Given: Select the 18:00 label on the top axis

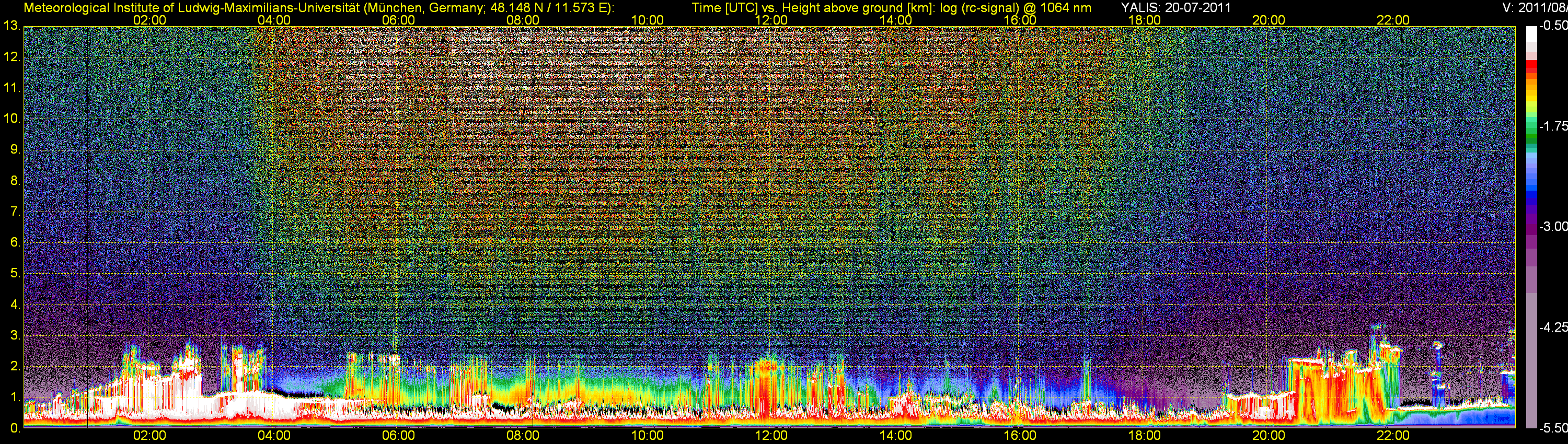Looking at the screenshot, I should point(1144,20).
